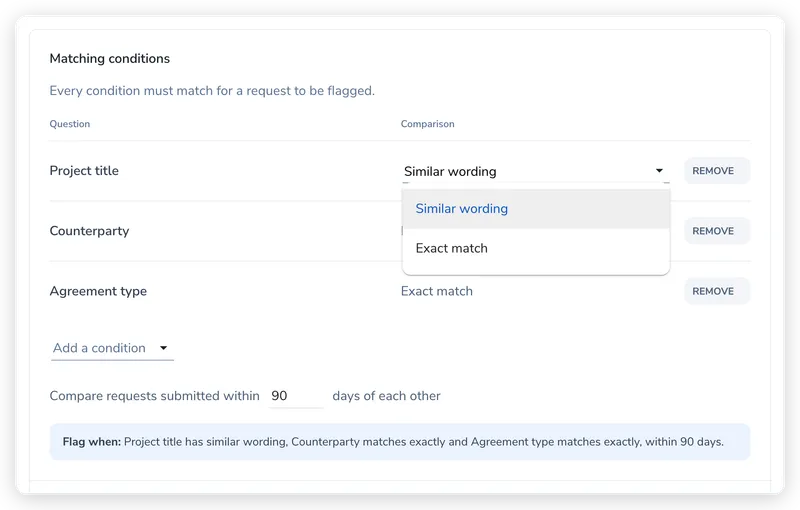Open the Project title comparison dropdown
This screenshot has width=800, height=510.
pos(535,171)
